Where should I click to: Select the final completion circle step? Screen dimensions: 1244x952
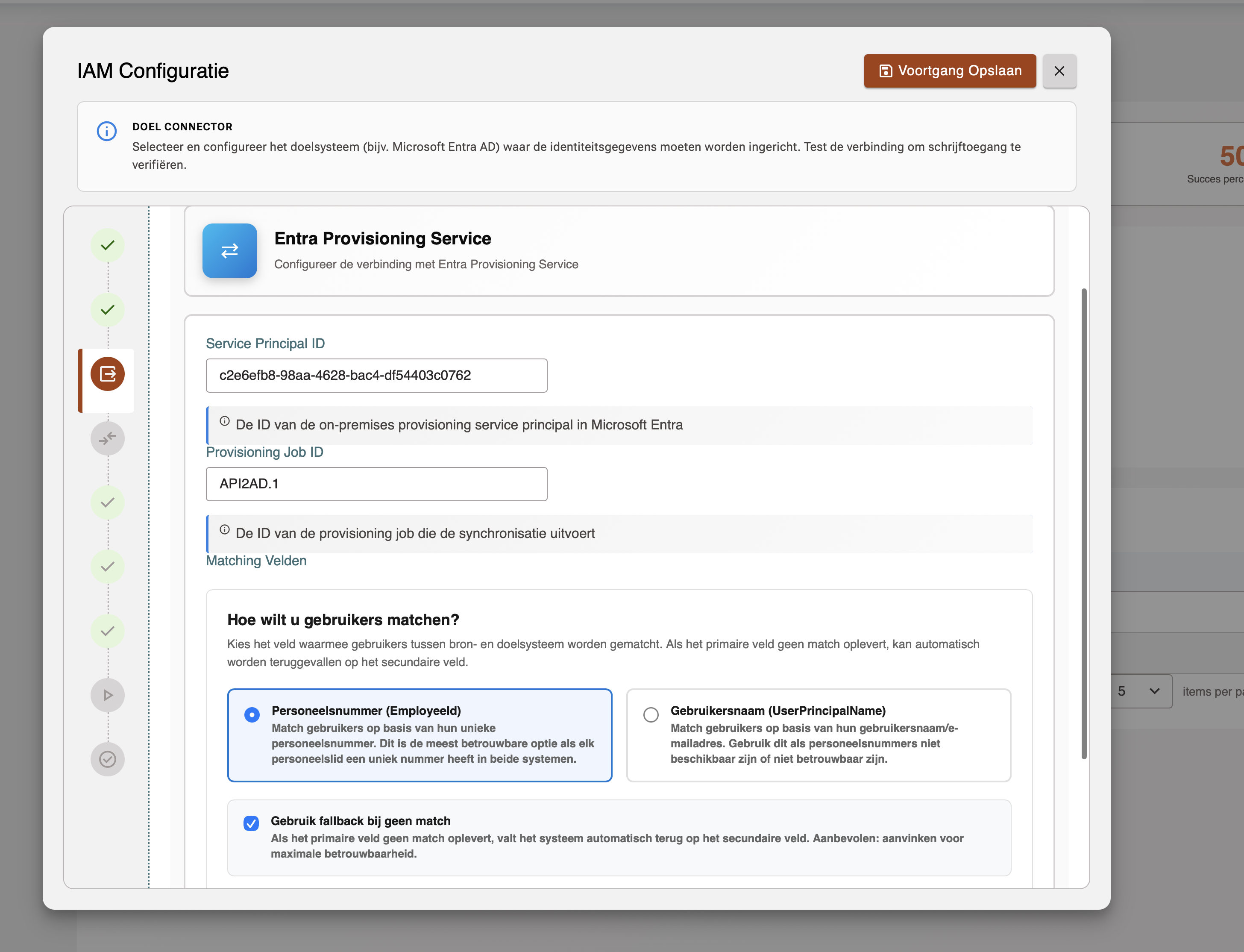[107, 760]
